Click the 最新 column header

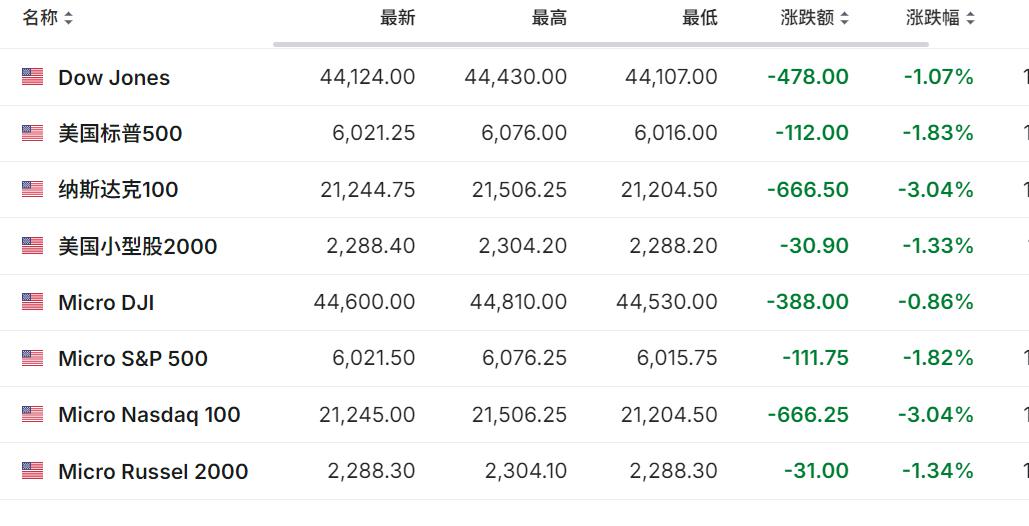[x=398, y=18]
